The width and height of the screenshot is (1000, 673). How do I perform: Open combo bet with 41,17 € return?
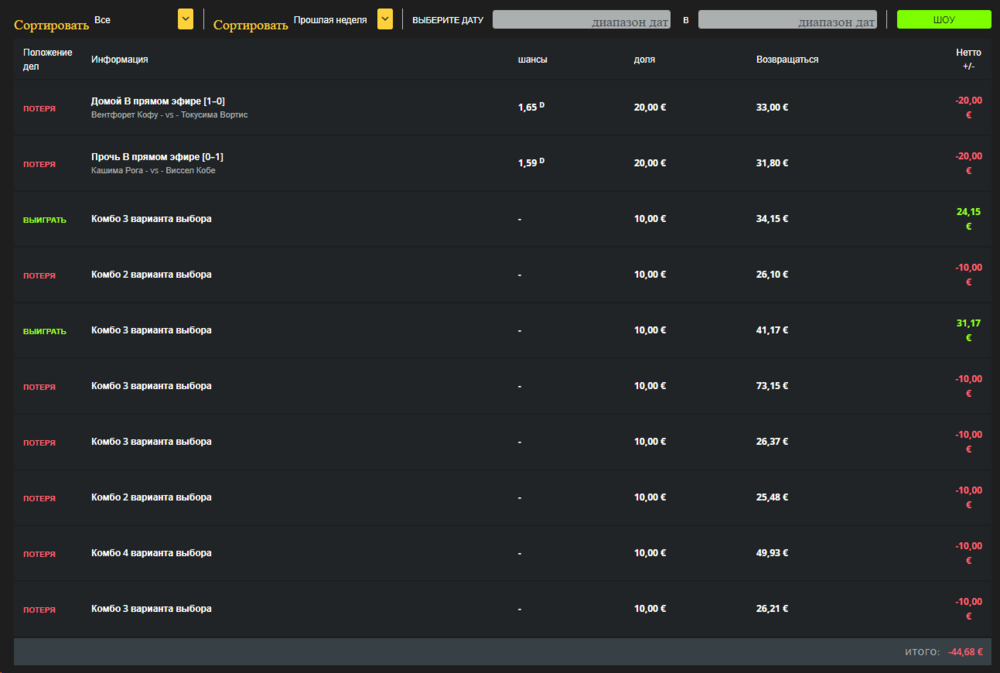(x=503, y=330)
